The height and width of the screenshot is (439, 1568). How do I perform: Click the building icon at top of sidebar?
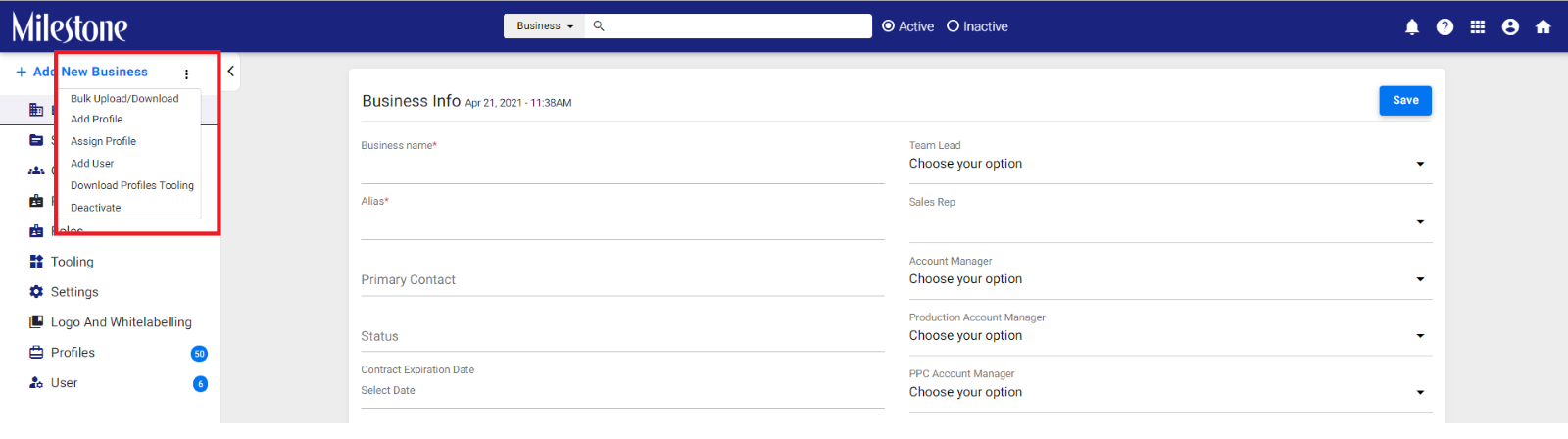(36, 110)
